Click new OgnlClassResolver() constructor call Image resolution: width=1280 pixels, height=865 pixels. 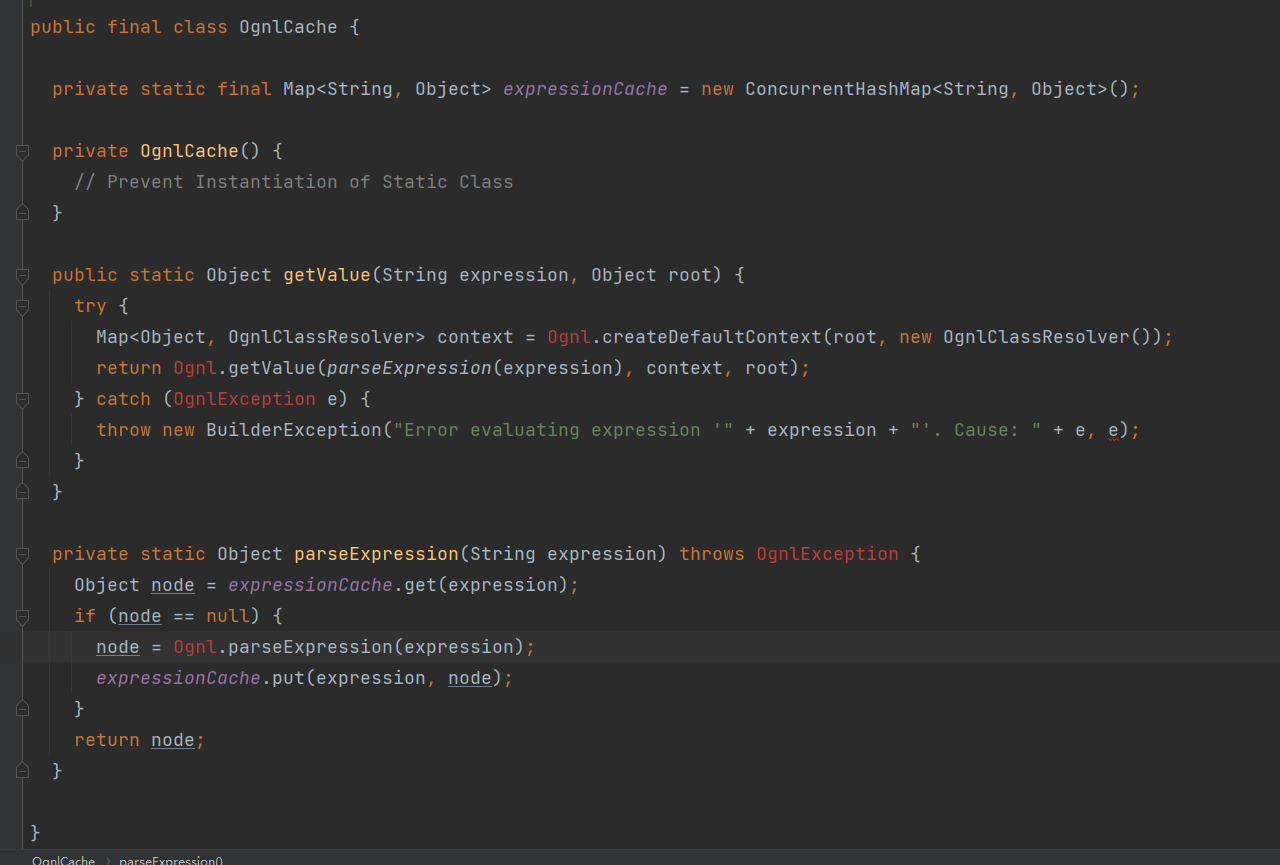1026,337
